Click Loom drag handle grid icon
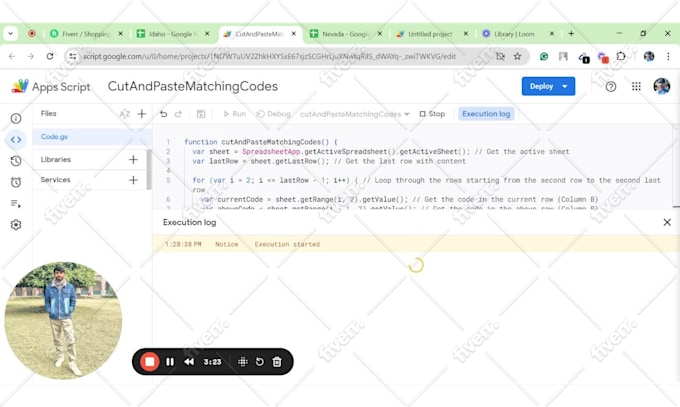The image size is (680, 407). pos(243,361)
